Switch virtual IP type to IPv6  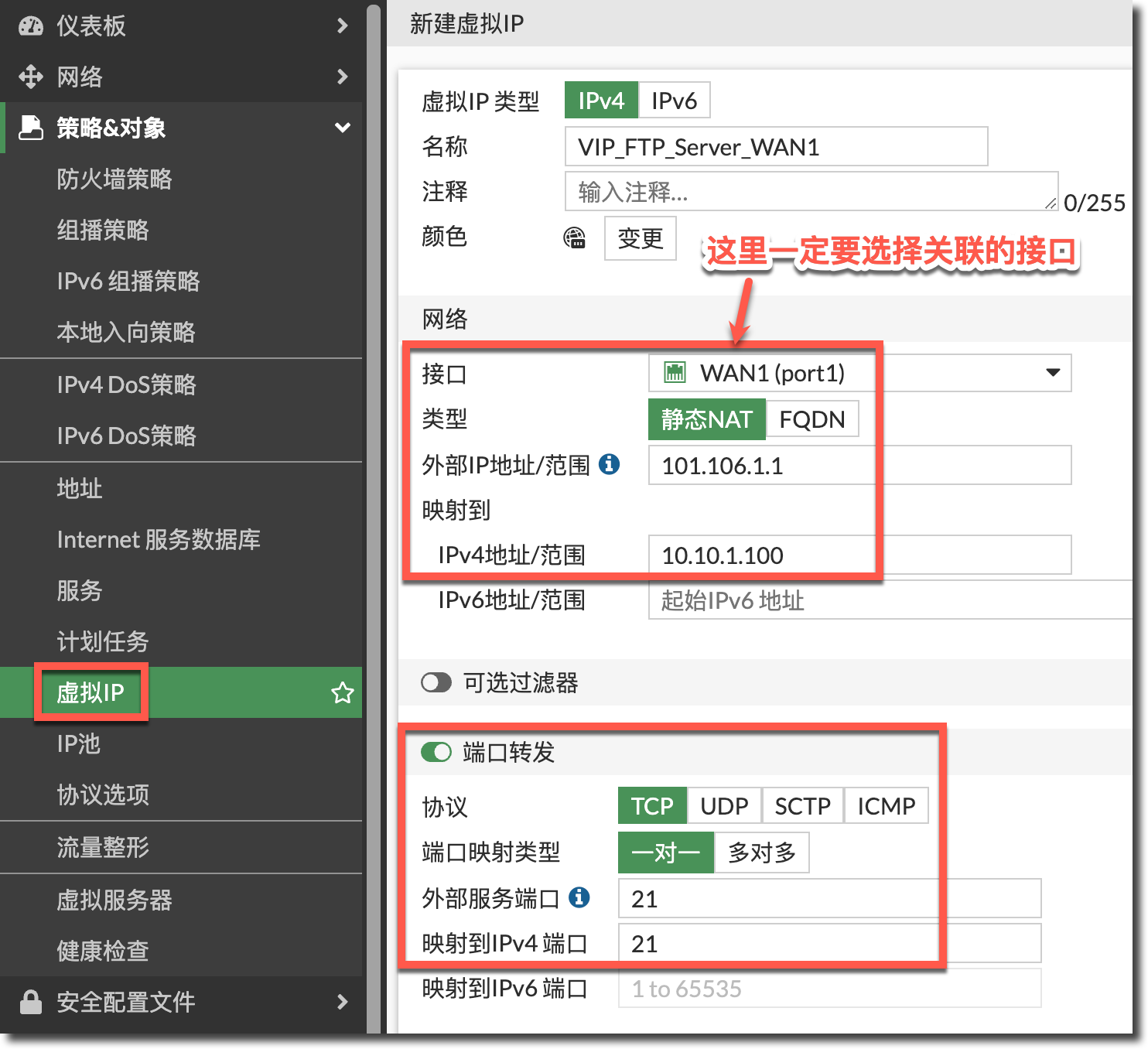click(x=674, y=101)
